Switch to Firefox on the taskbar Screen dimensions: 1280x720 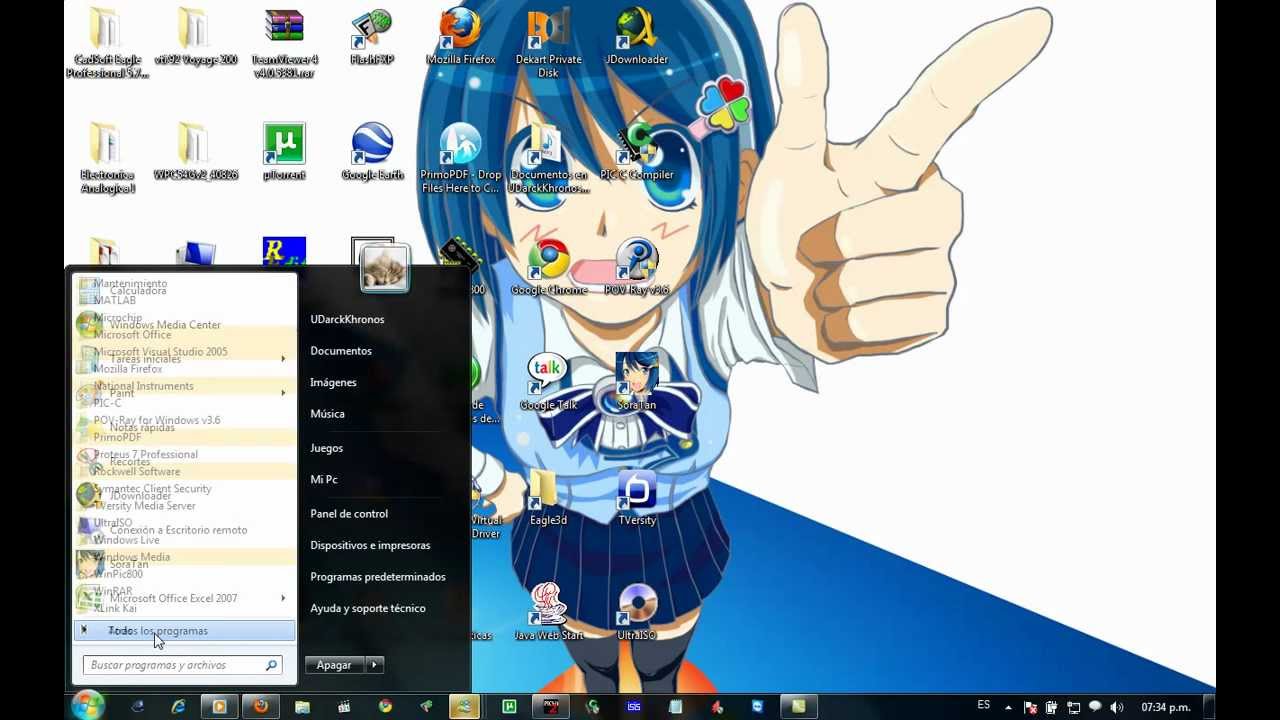(x=260, y=707)
